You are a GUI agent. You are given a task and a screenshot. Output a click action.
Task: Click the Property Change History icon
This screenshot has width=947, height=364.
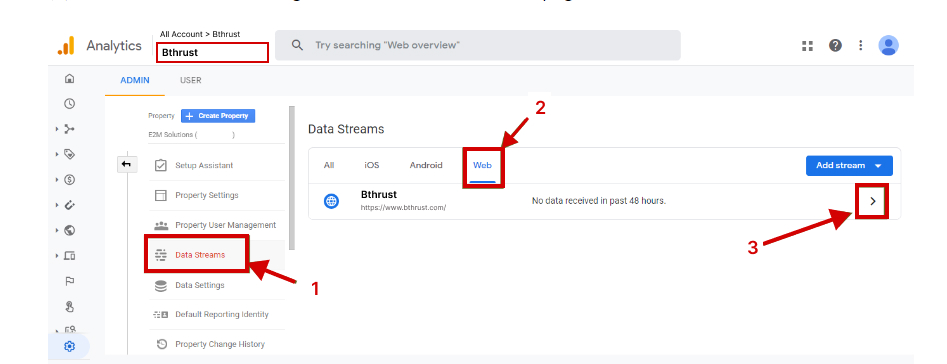[x=161, y=344]
